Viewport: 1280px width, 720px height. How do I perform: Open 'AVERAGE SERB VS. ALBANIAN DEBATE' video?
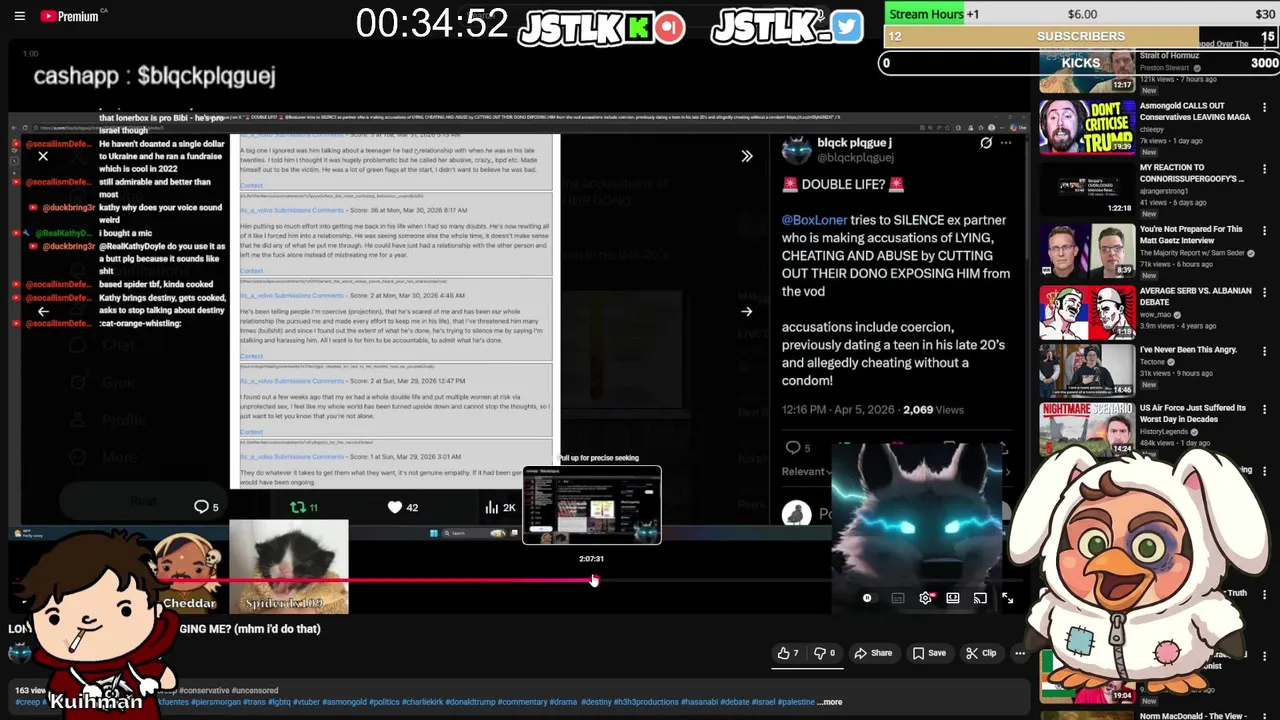[1196, 296]
